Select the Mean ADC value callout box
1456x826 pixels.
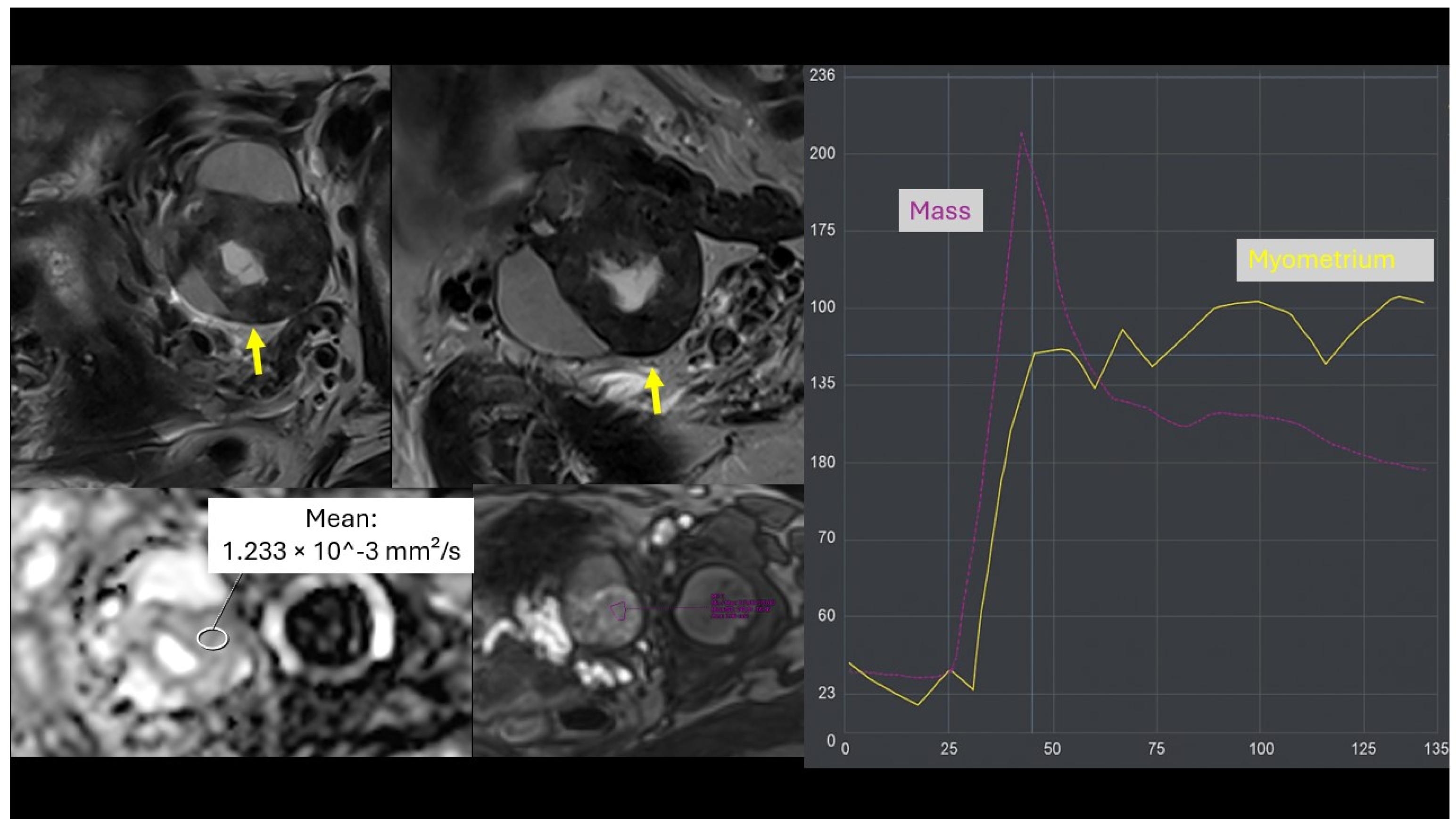[x=341, y=535]
